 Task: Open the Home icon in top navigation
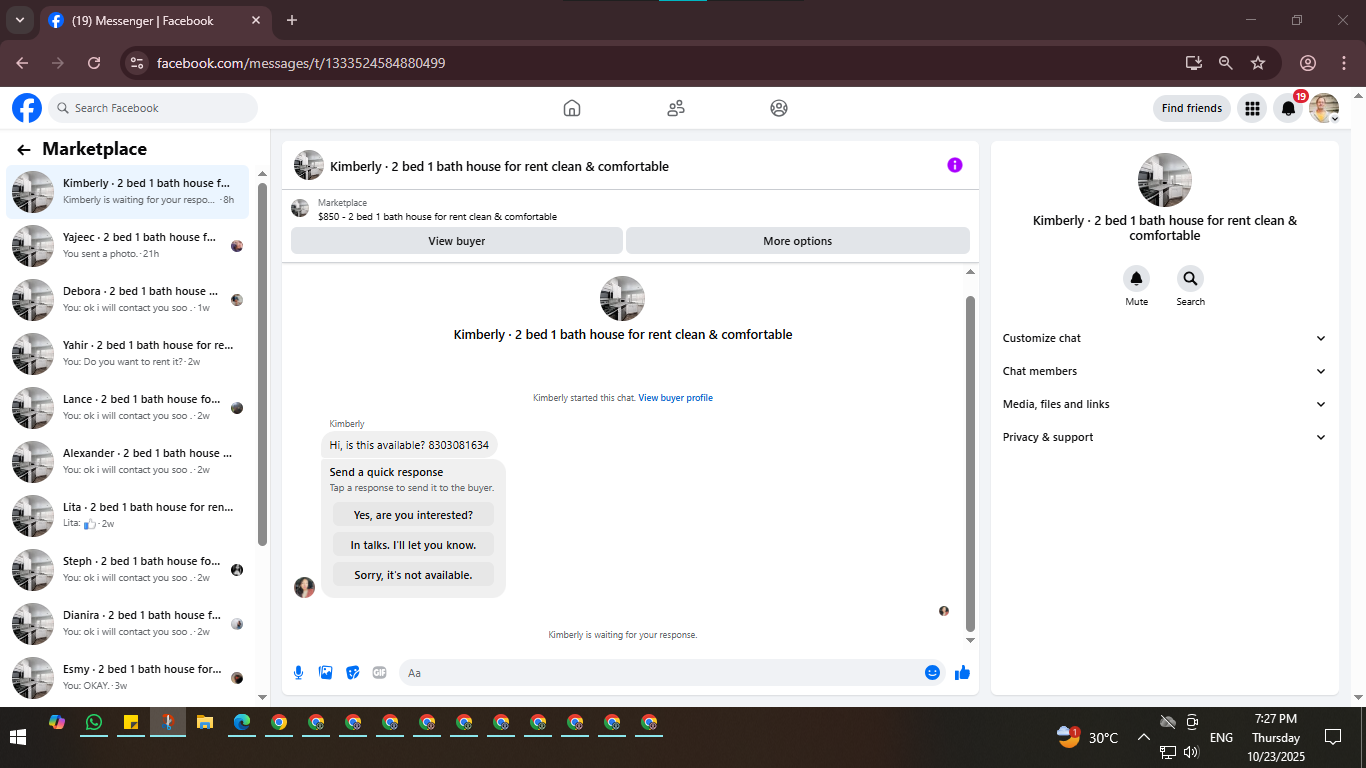pos(572,108)
